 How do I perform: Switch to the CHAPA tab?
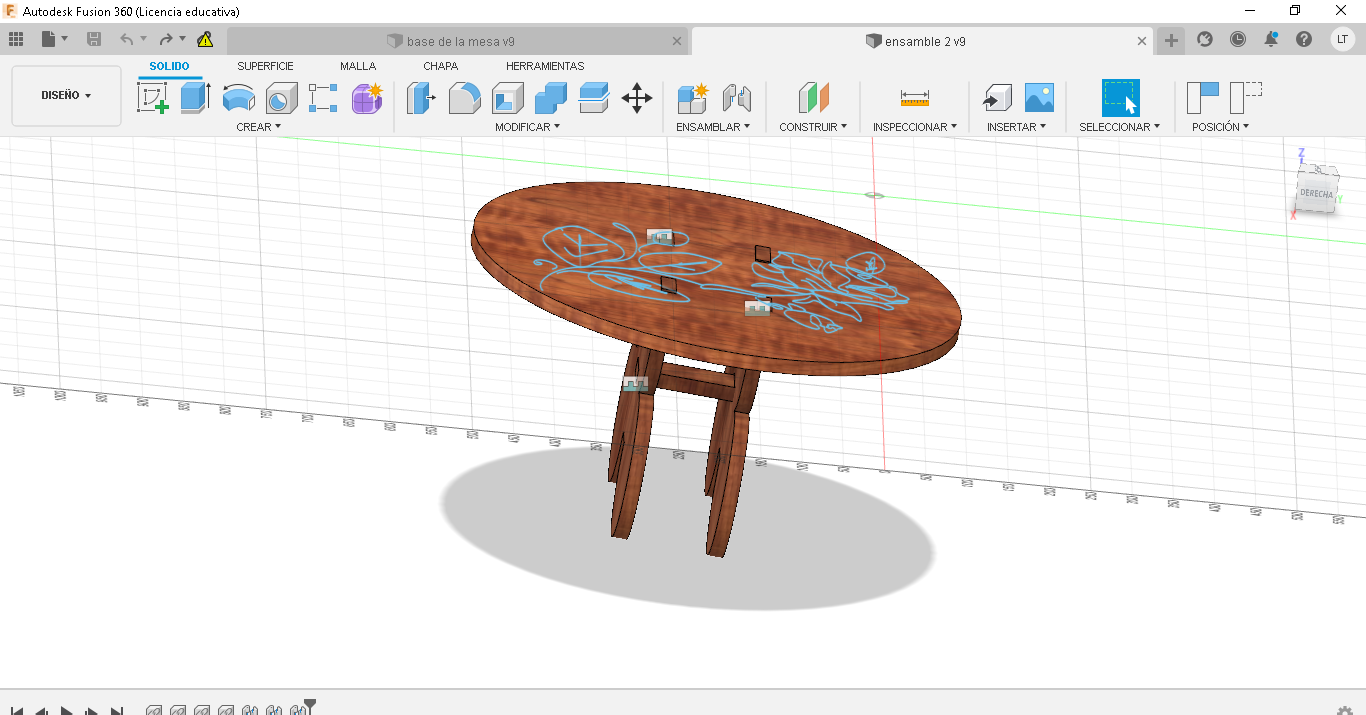point(440,66)
